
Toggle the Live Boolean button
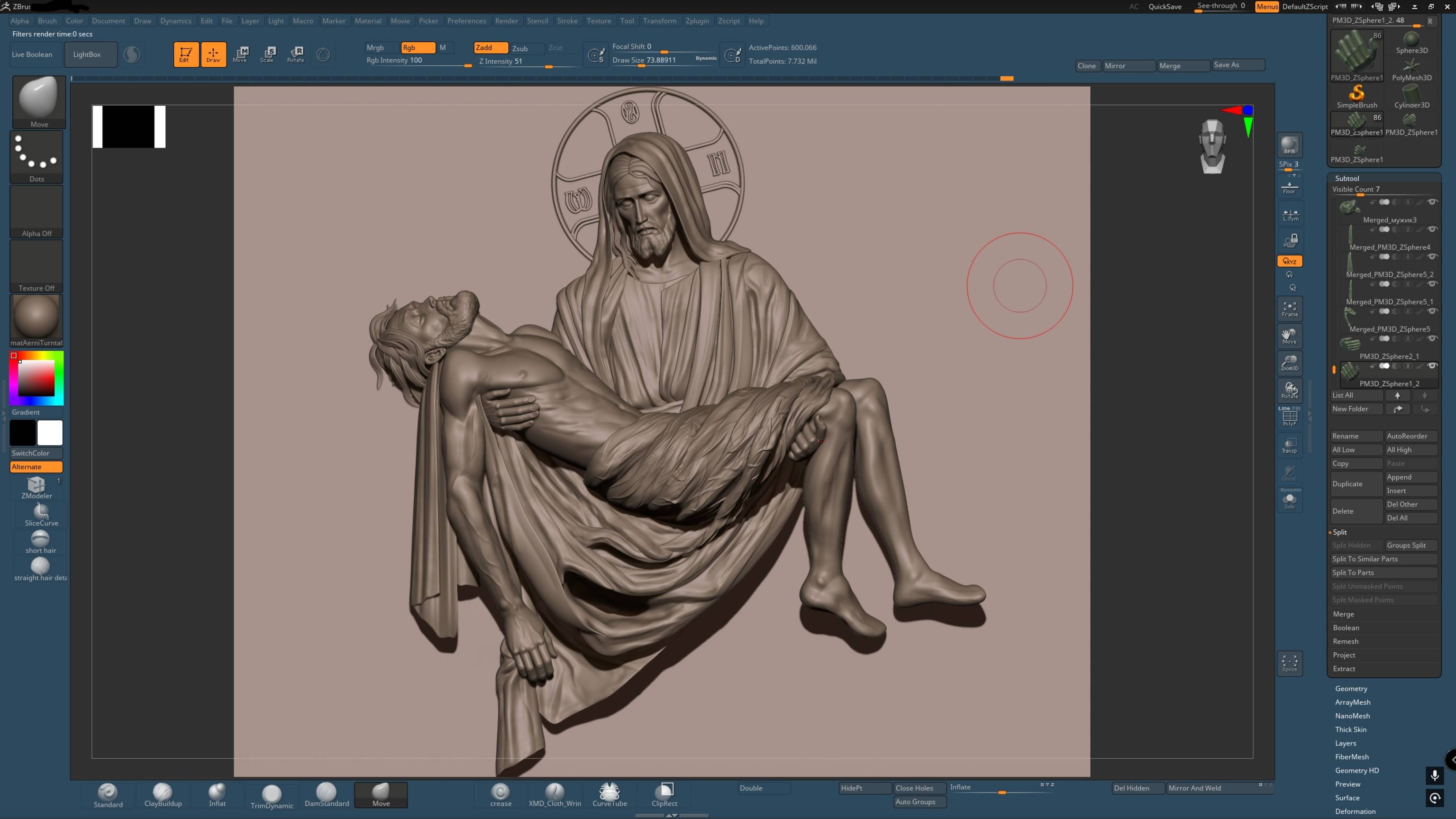point(32,54)
